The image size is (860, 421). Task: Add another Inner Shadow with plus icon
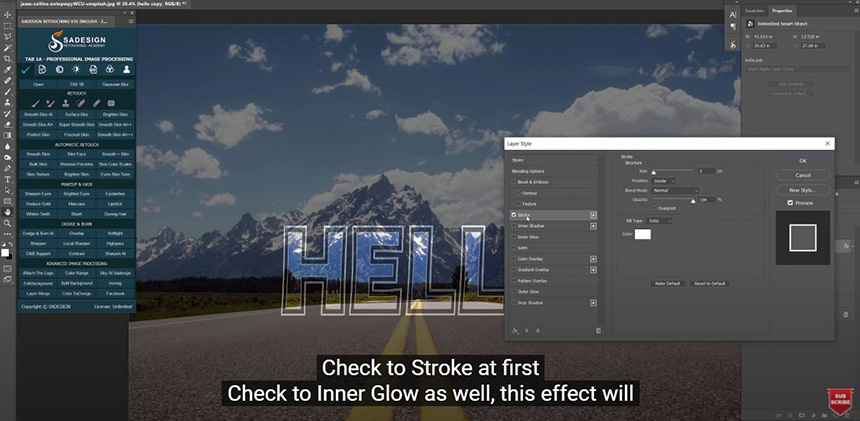[x=593, y=226]
